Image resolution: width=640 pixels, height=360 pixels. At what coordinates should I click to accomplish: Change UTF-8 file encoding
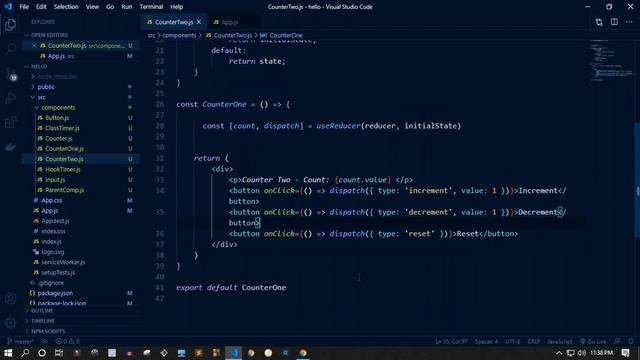[x=513, y=341]
